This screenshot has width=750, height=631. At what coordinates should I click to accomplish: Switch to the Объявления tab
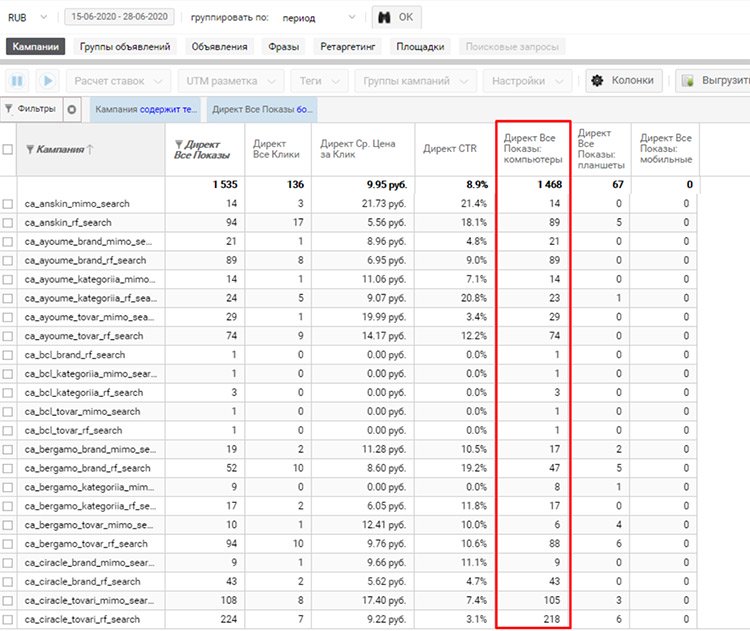(x=220, y=46)
